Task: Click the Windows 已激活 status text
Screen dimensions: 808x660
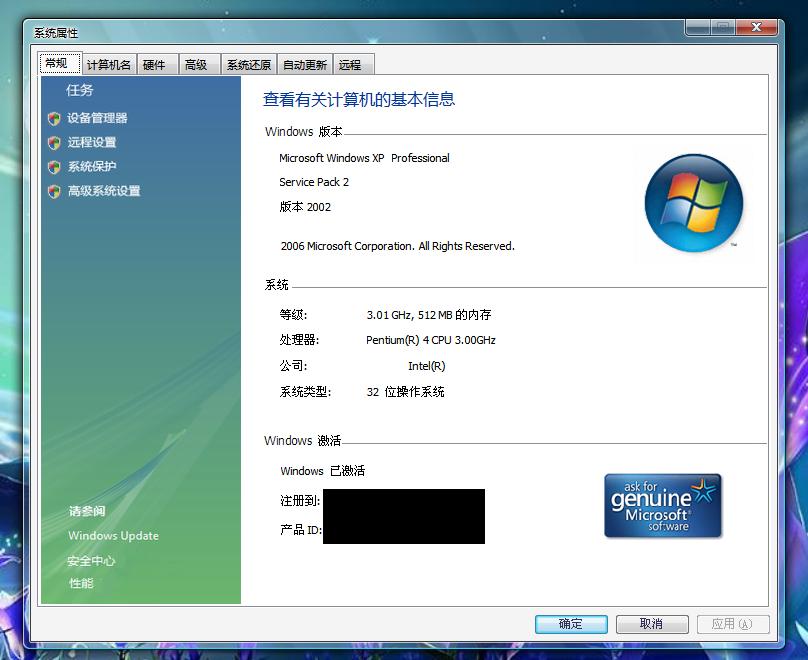Action: tap(323, 471)
